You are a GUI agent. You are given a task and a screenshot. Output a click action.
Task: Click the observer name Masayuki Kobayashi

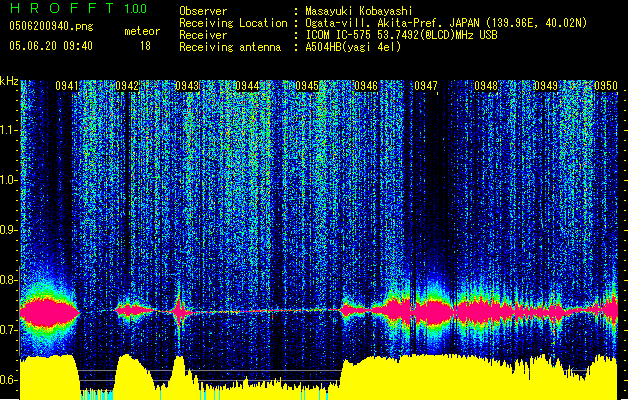pos(359,11)
